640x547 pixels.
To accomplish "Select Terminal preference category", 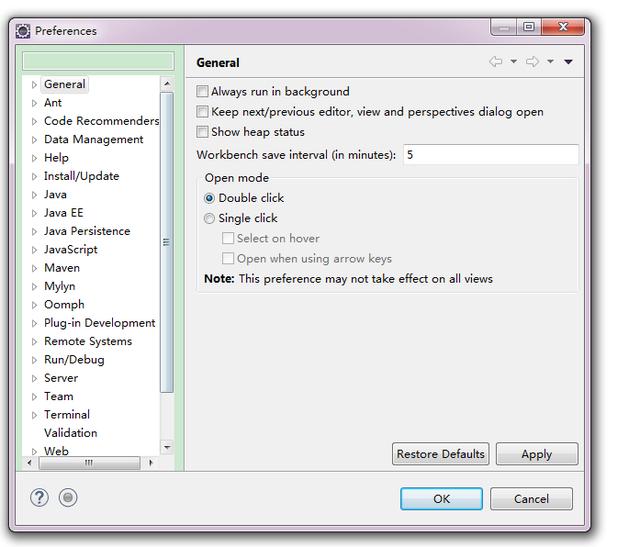I will (67, 415).
